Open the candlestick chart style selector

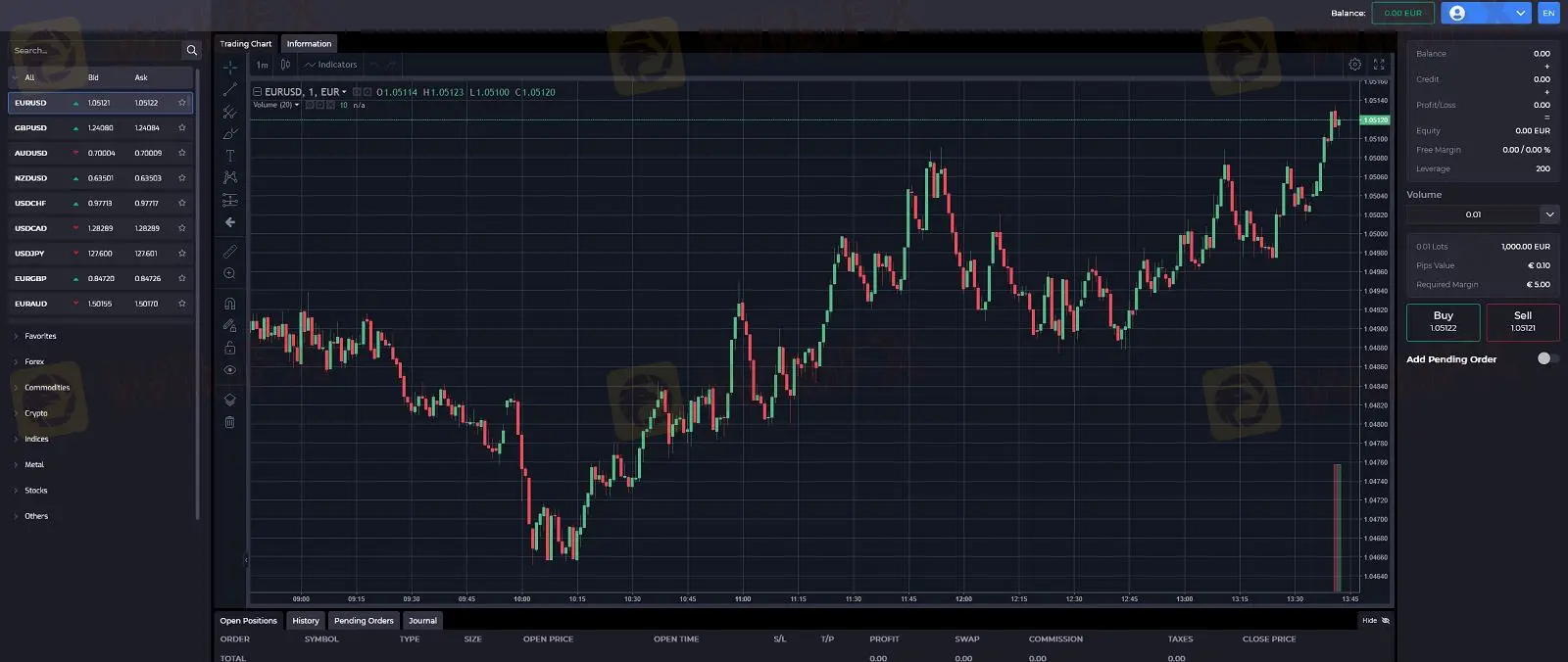pyautogui.click(x=285, y=65)
